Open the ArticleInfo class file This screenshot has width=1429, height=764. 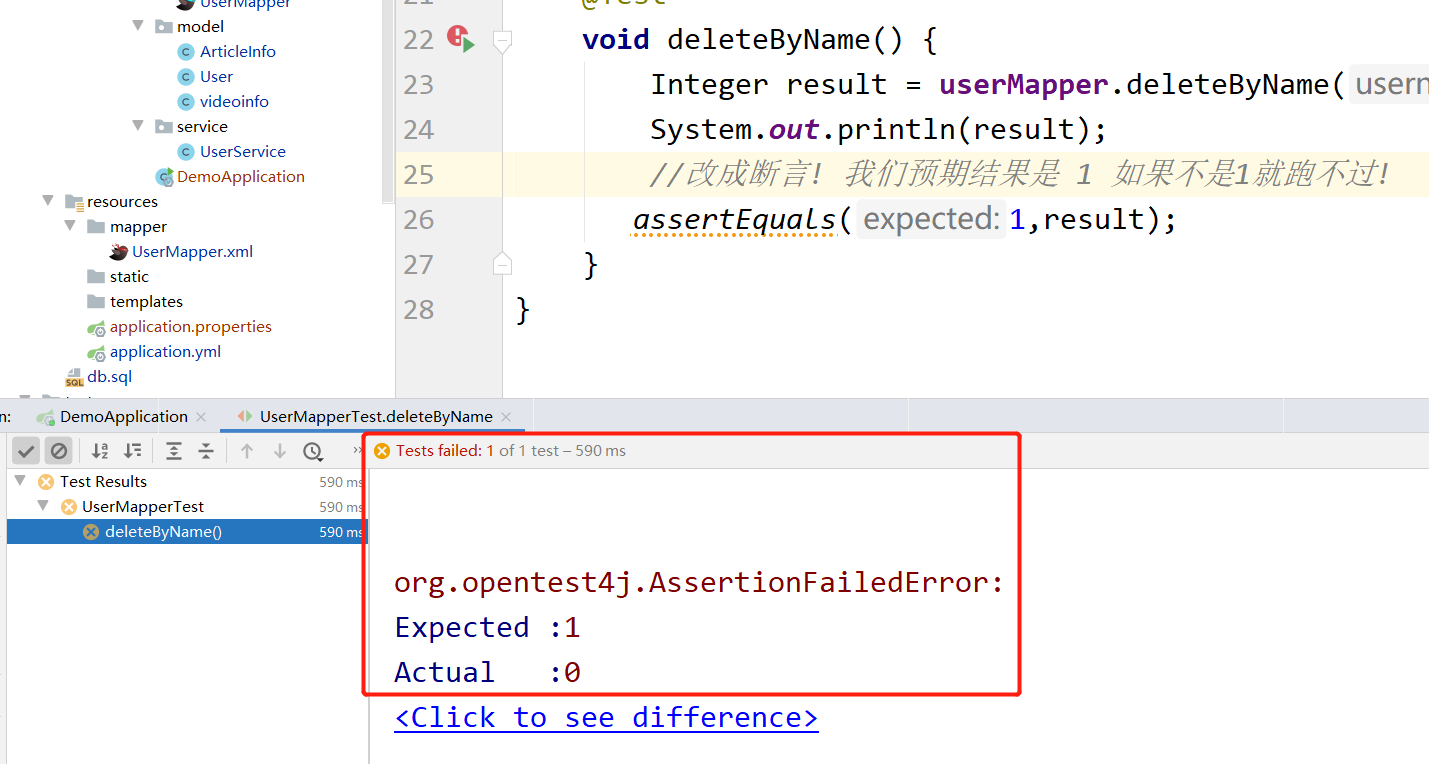[238, 51]
